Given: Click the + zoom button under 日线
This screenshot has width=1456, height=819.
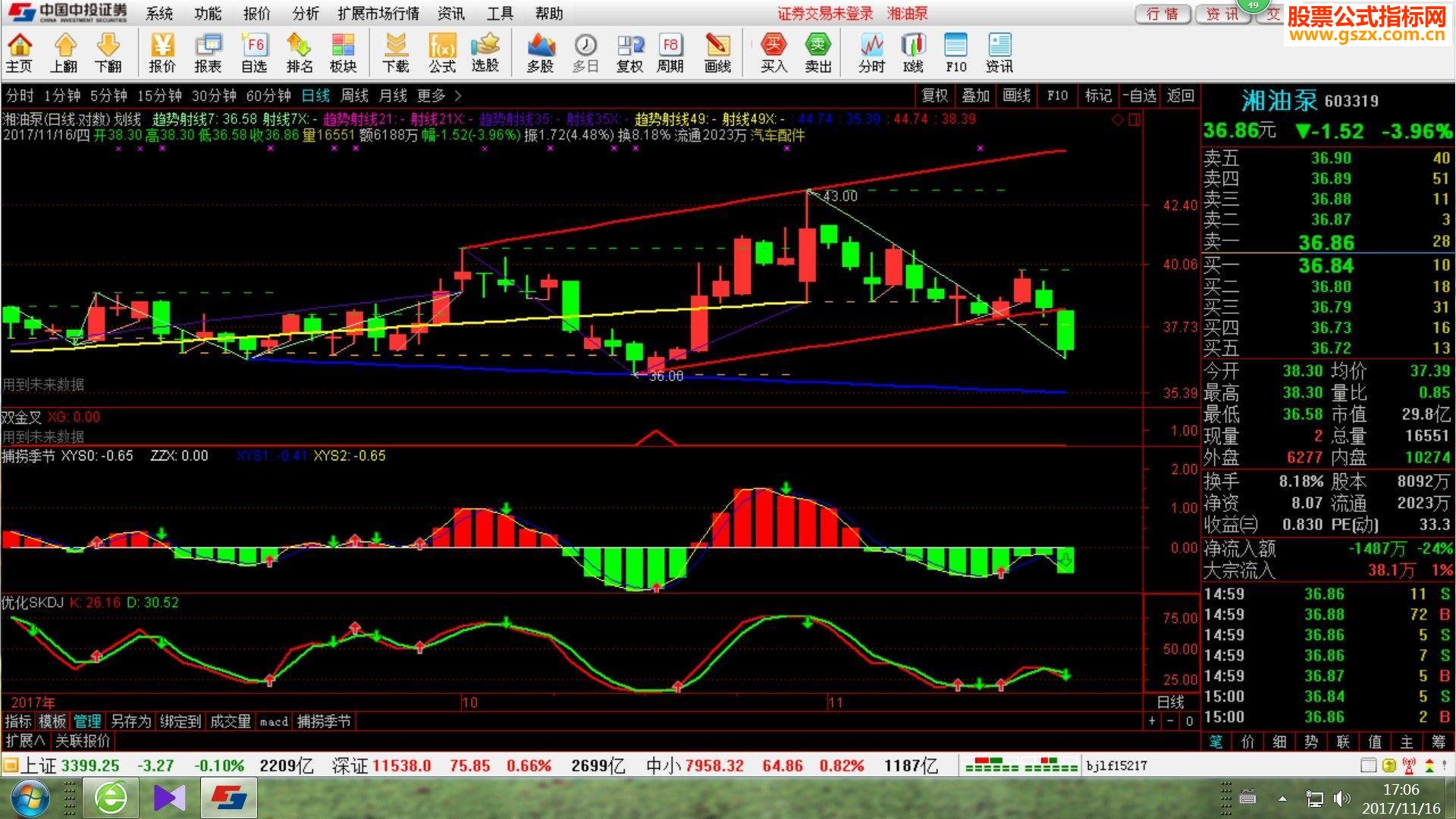Looking at the screenshot, I should (x=1152, y=721).
